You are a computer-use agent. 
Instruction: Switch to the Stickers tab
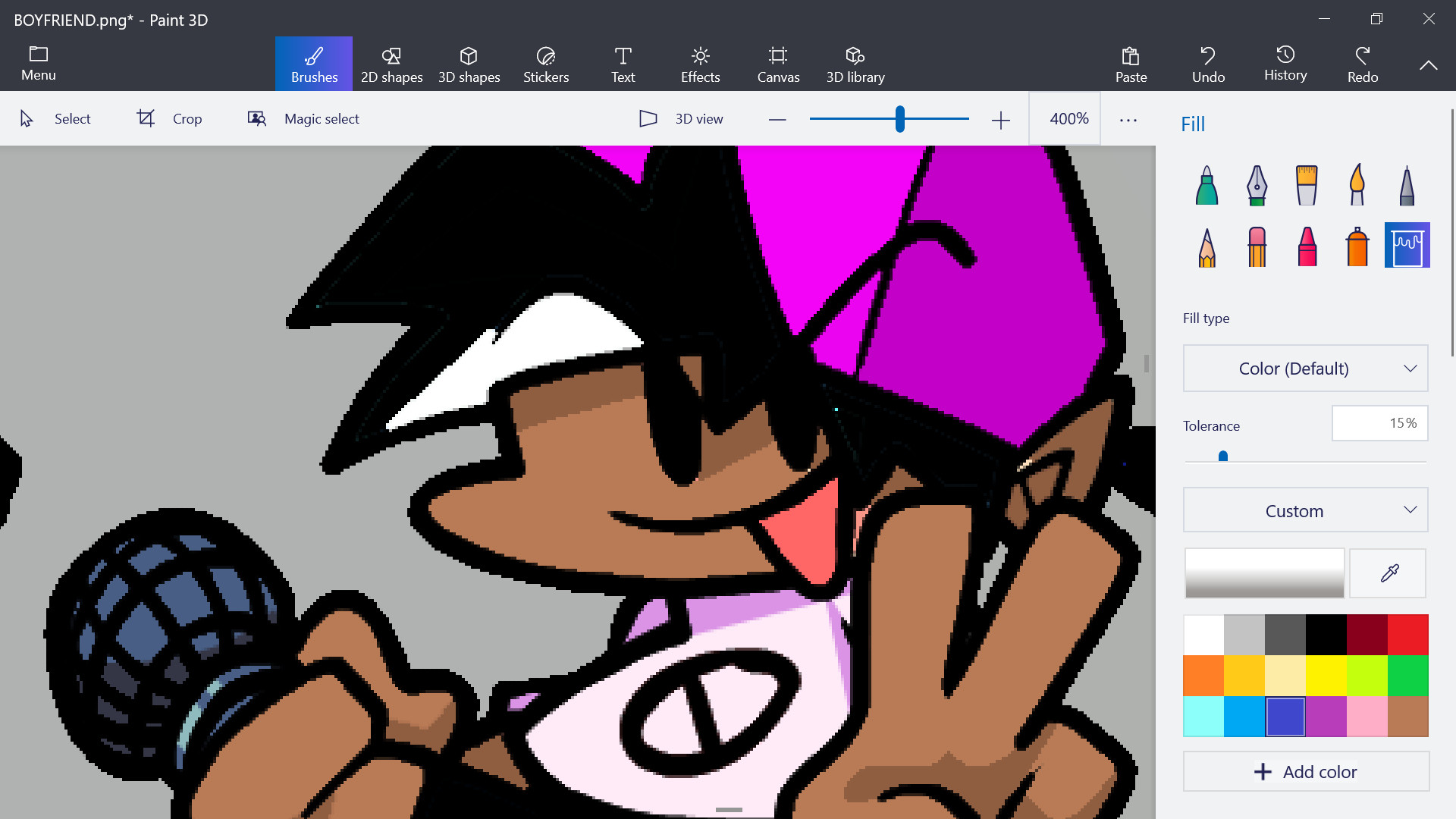tap(546, 64)
